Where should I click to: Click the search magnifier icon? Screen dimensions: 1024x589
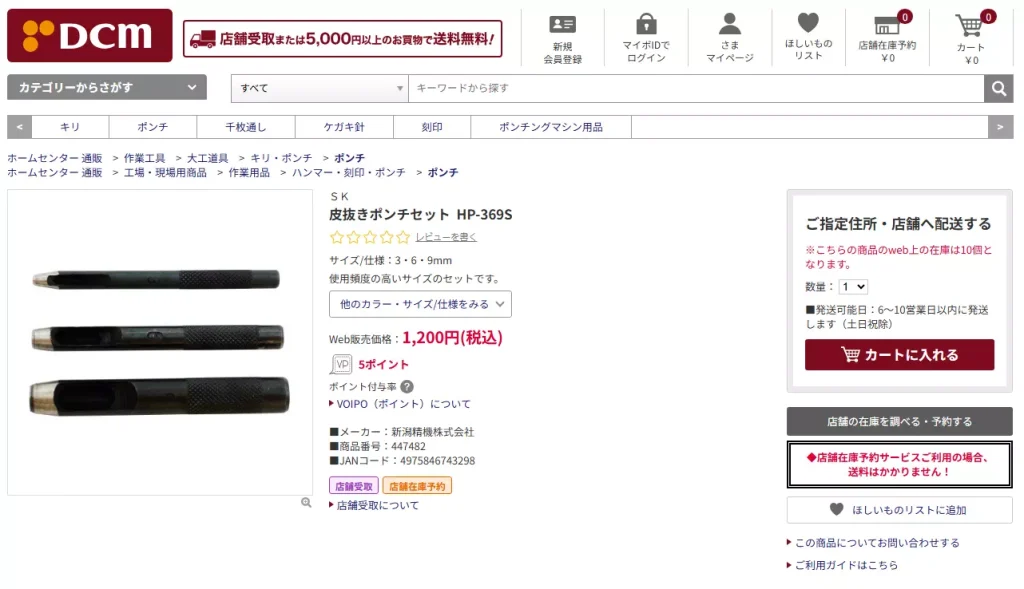pyautogui.click(x=998, y=88)
